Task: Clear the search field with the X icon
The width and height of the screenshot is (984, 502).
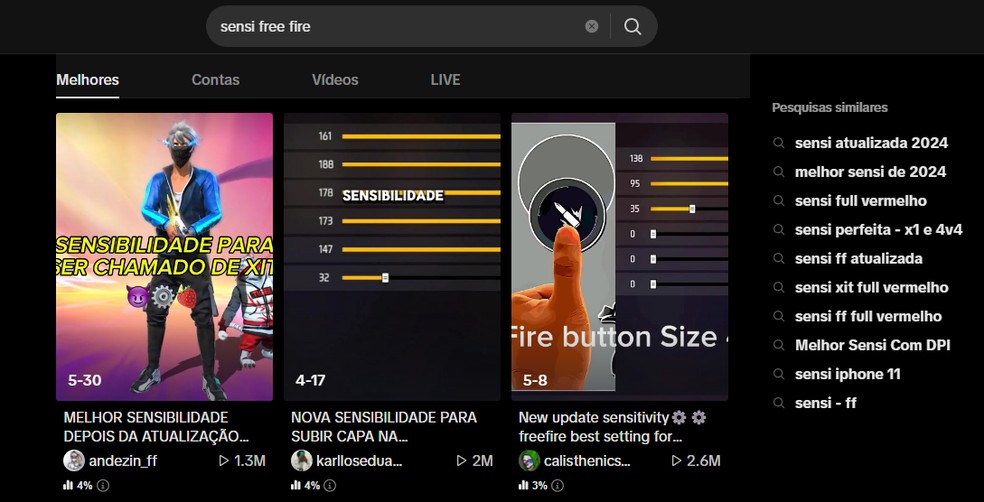Action: click(x=592, y=26)
